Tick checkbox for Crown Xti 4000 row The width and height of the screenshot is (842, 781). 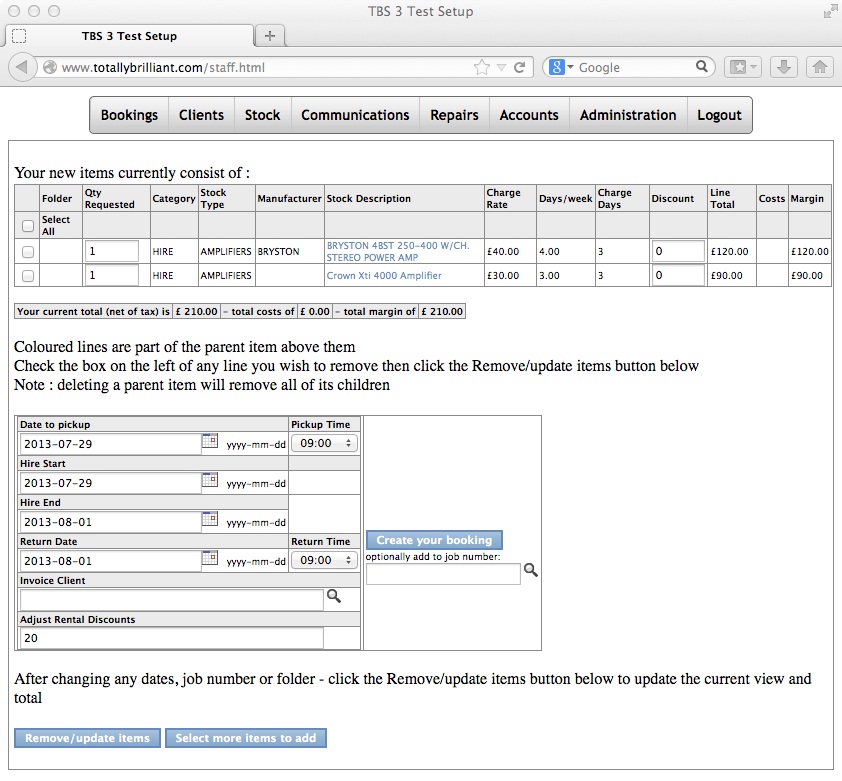click(x=28, y=276)
